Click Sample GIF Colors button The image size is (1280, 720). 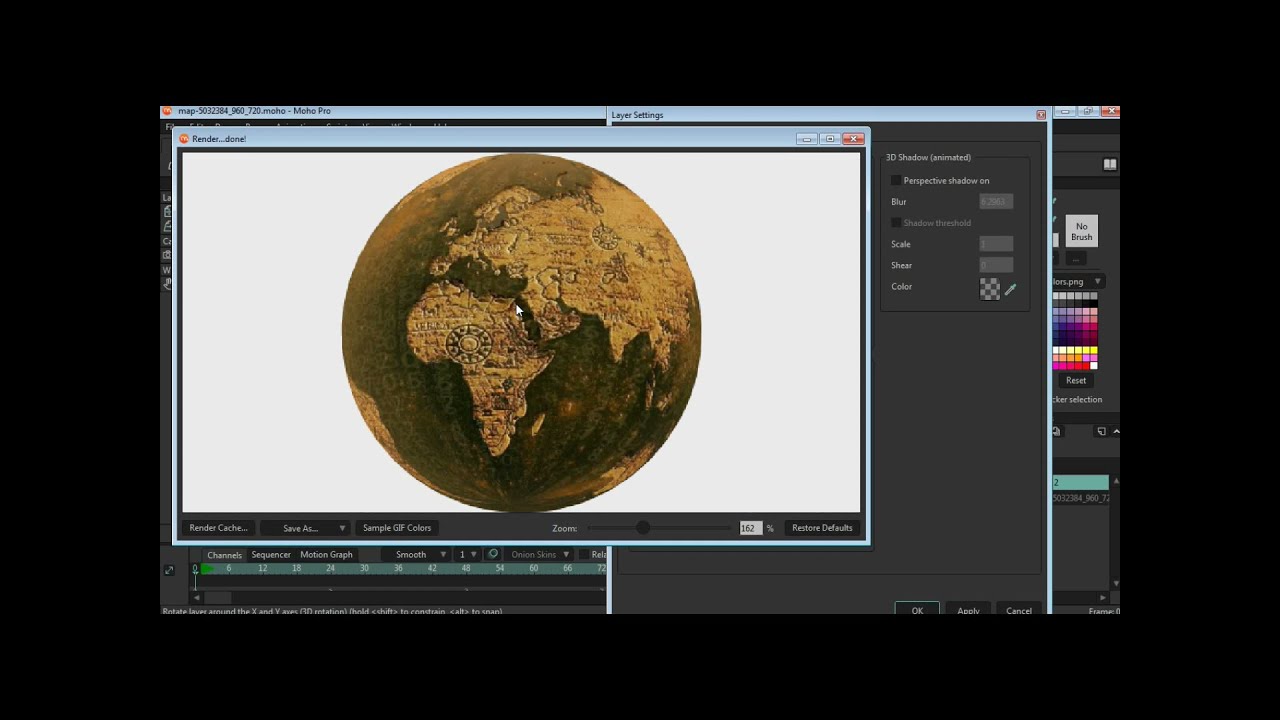pos(397,528)
